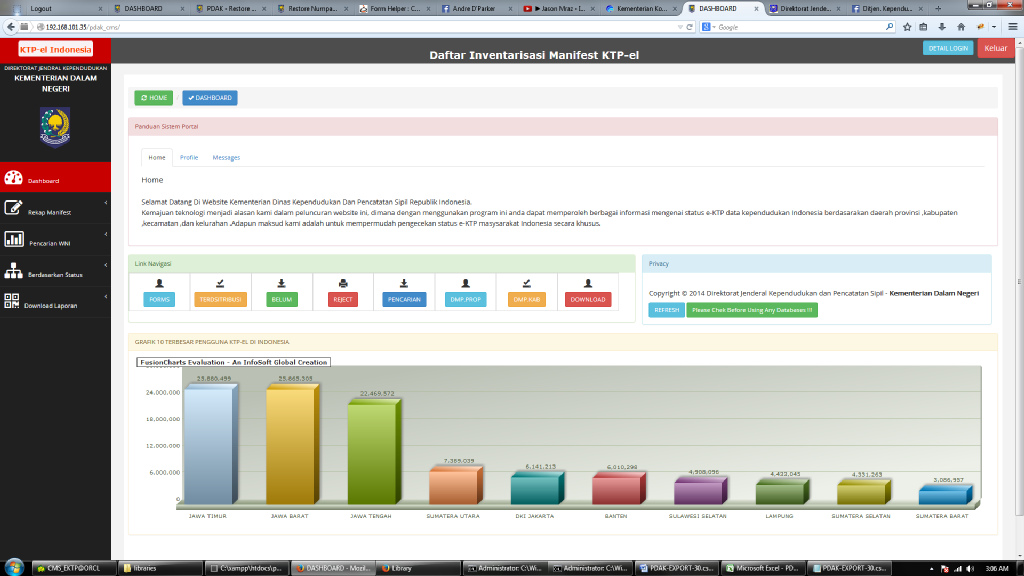Image resolution: width=1024 pixels, height=576 pixels.
Task: Click the DETAIL LOGIN button
Action: click(947, 48)
